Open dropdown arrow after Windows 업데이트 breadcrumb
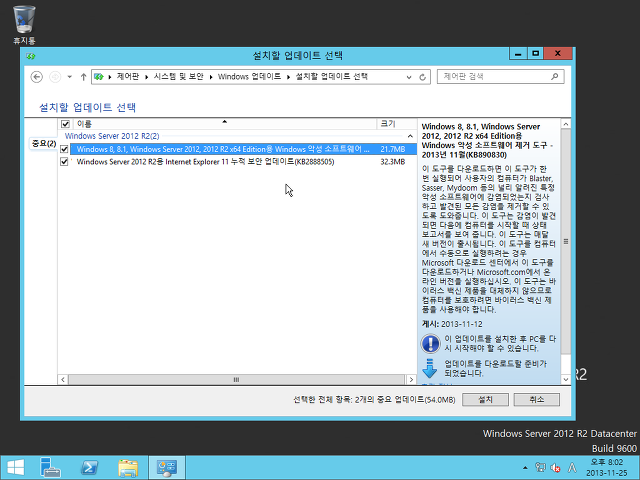Image resolution: width=640 pixels, height=480 pixels. pos(288,77)
